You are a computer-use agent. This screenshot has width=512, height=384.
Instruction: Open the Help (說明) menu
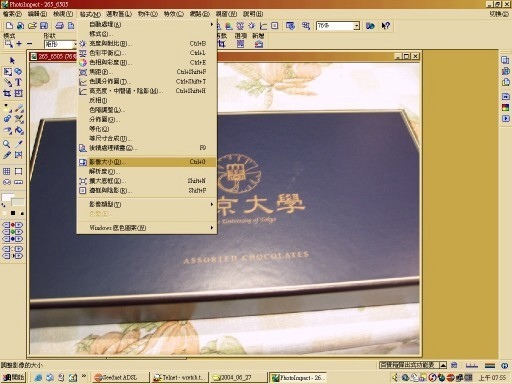tap(253, 14)
